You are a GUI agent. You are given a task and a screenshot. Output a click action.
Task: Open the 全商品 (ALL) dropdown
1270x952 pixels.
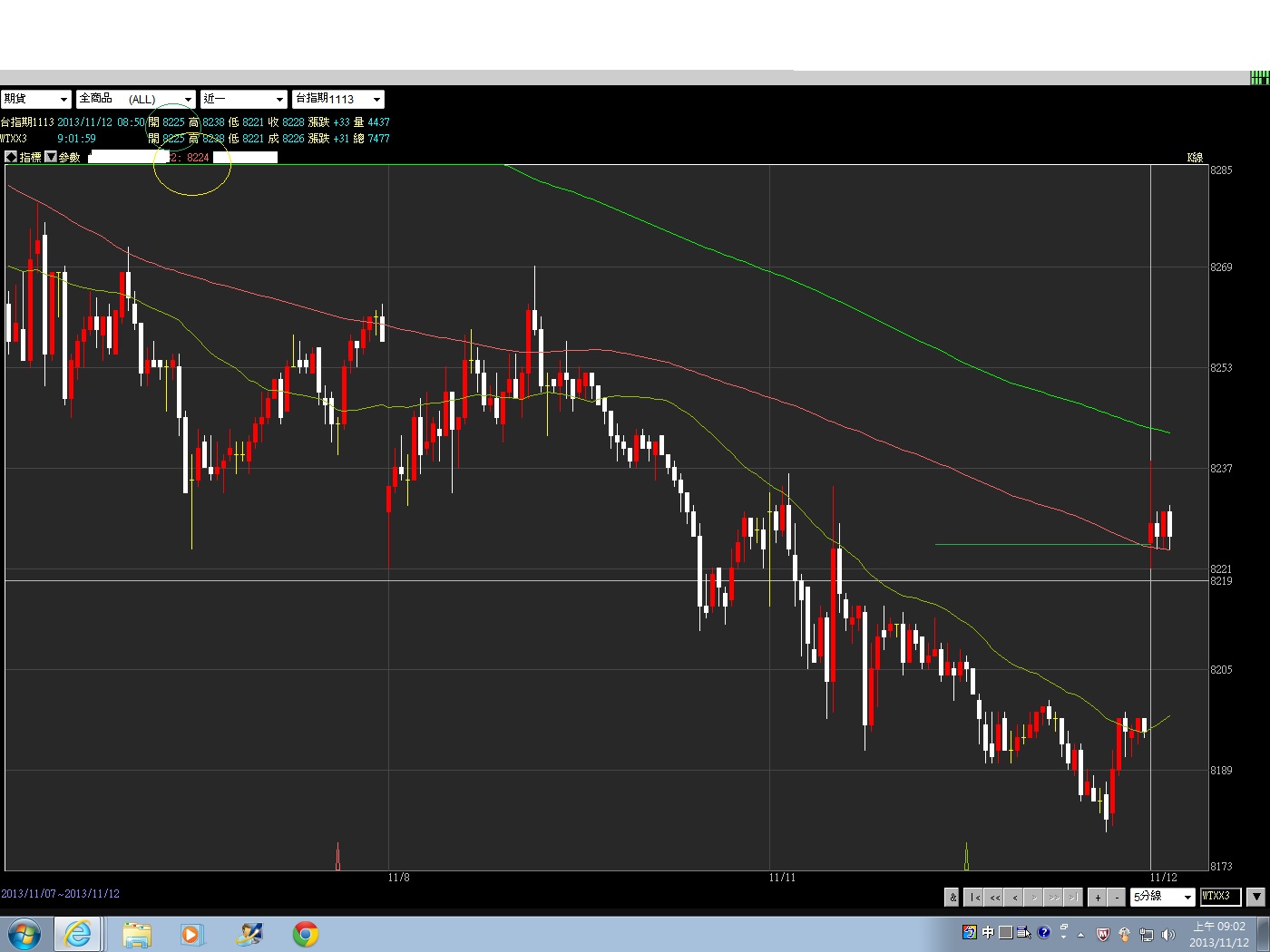click(x=136, y=99)
